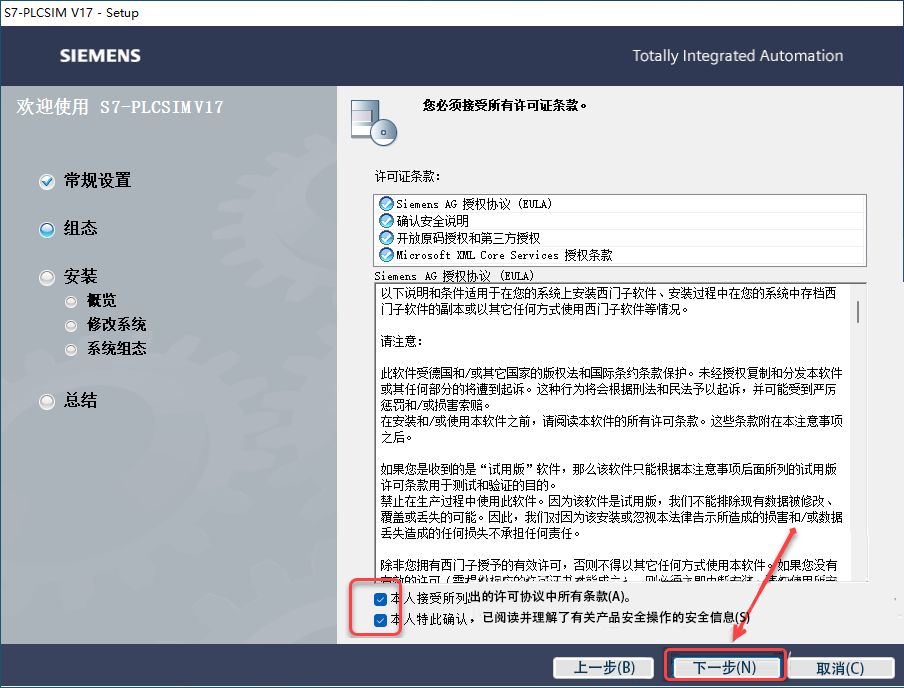The image size is (904, 688).
Task: Click the Siemens AG 授权协议 (EULA) entry icon
Action: pyautogui.click(x=387, y=203)
